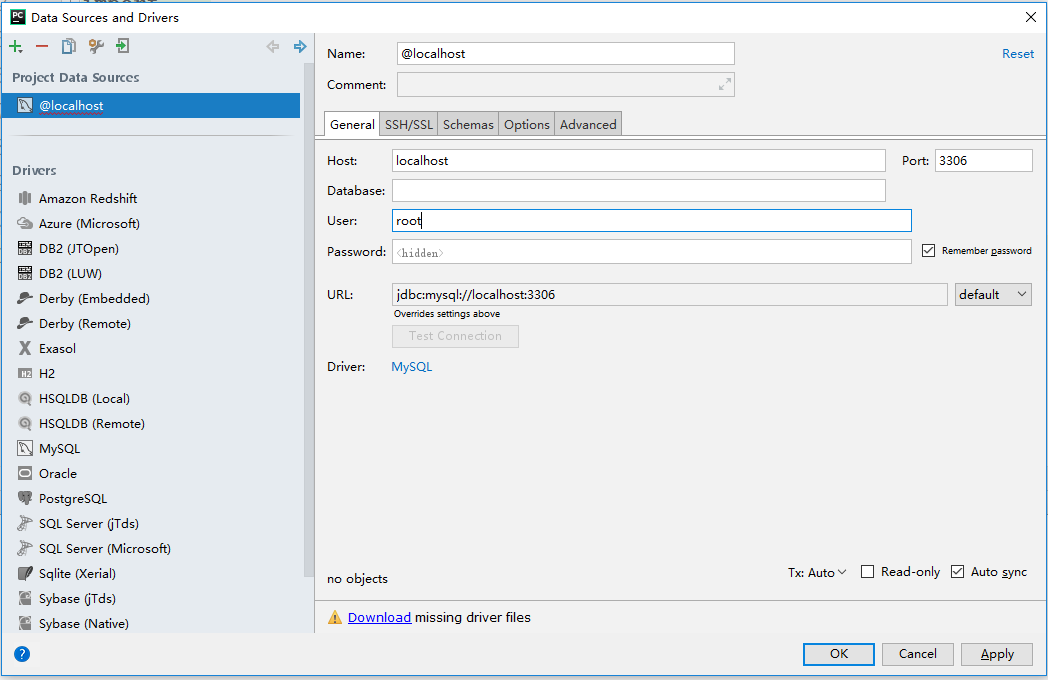Image resolution: width=1048 pixels, height=680 pixels.
Task: Click into the Host field
Action: [x=638, y=160]
